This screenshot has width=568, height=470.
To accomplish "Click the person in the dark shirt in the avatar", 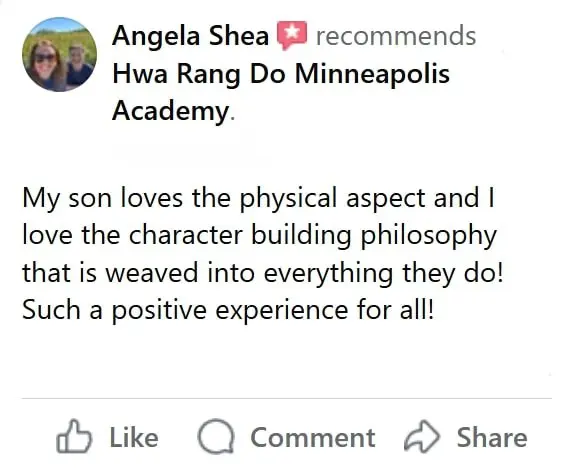I will click(78, 65).
